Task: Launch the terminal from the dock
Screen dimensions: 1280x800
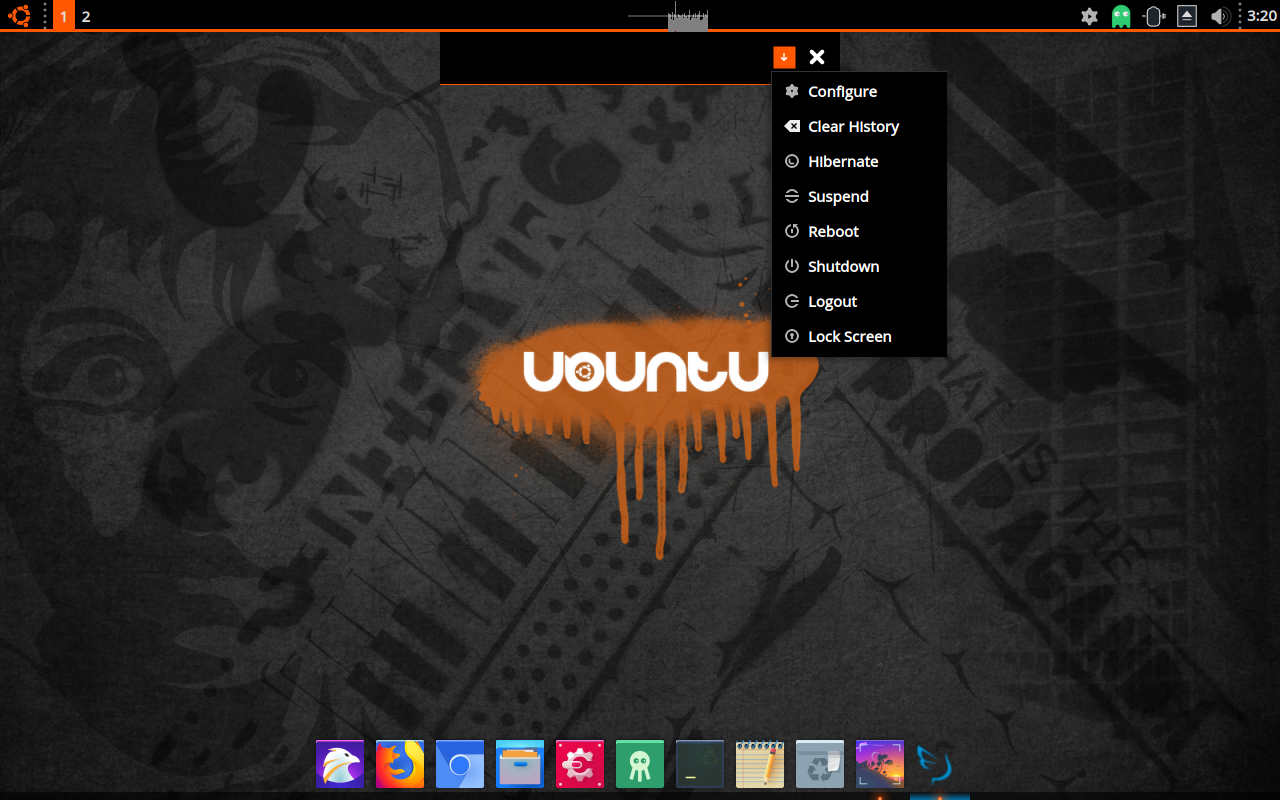Action: coord(700,764)
